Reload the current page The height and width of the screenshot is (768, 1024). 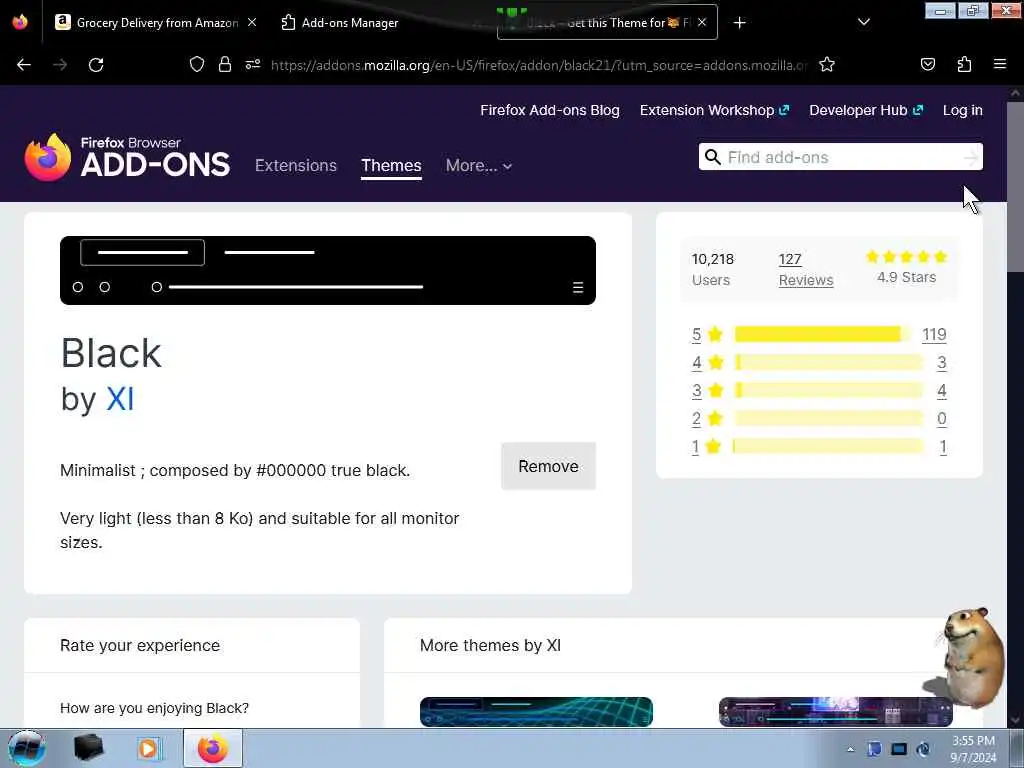96,65
